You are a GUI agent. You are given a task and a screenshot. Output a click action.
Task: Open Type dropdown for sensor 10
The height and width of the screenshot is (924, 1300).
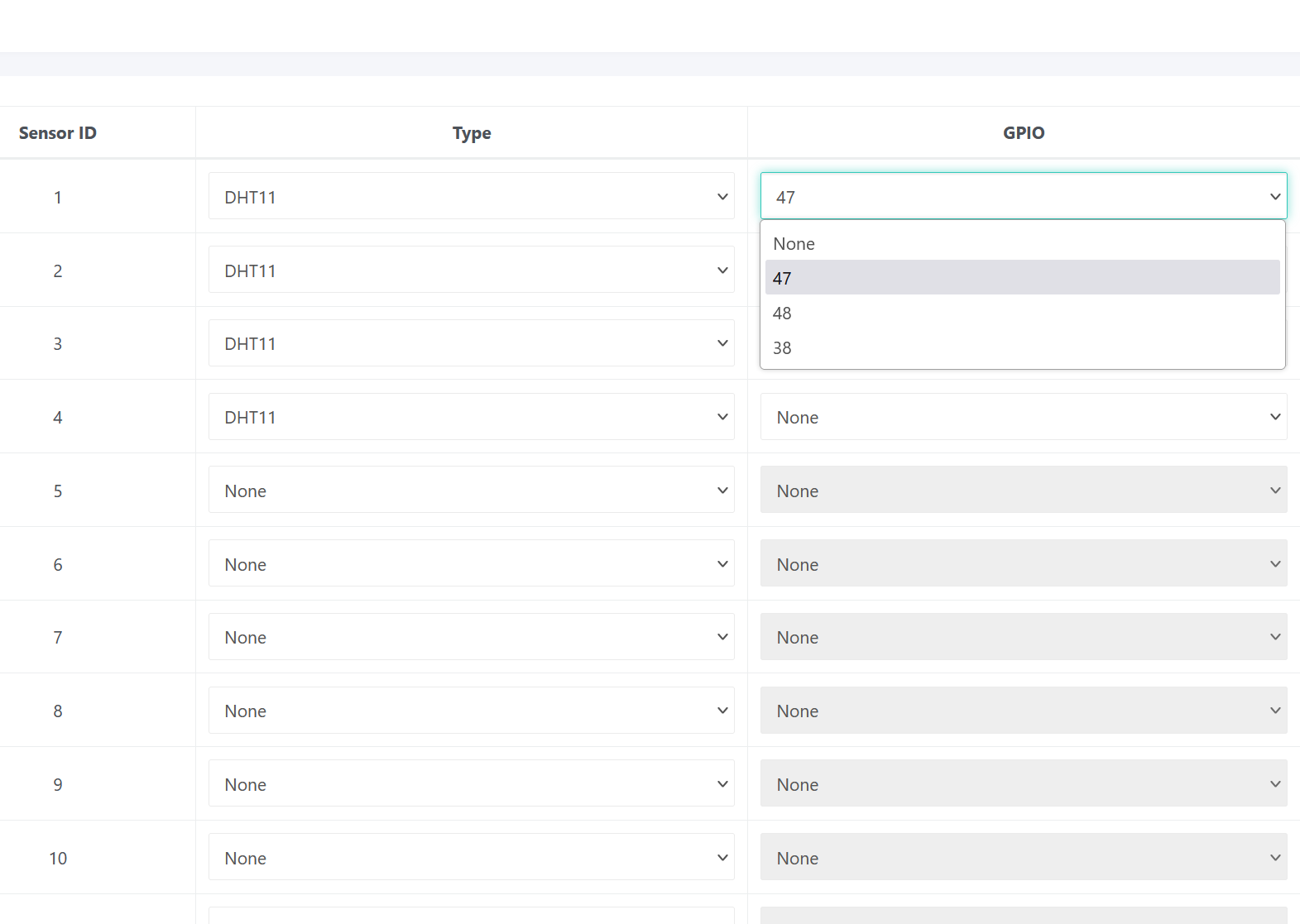pyautogui.click(x=471, y=858)
